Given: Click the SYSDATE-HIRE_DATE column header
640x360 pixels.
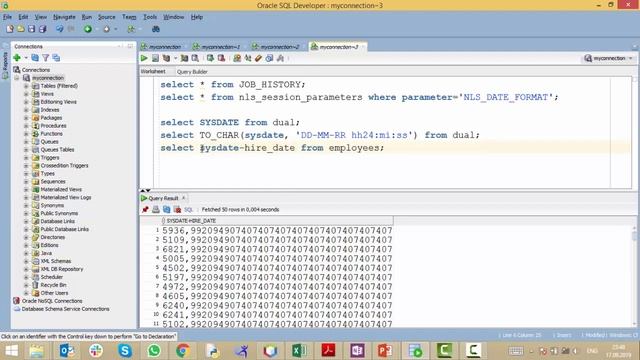Looking at the screenshot, I should (x=277, y=221).
